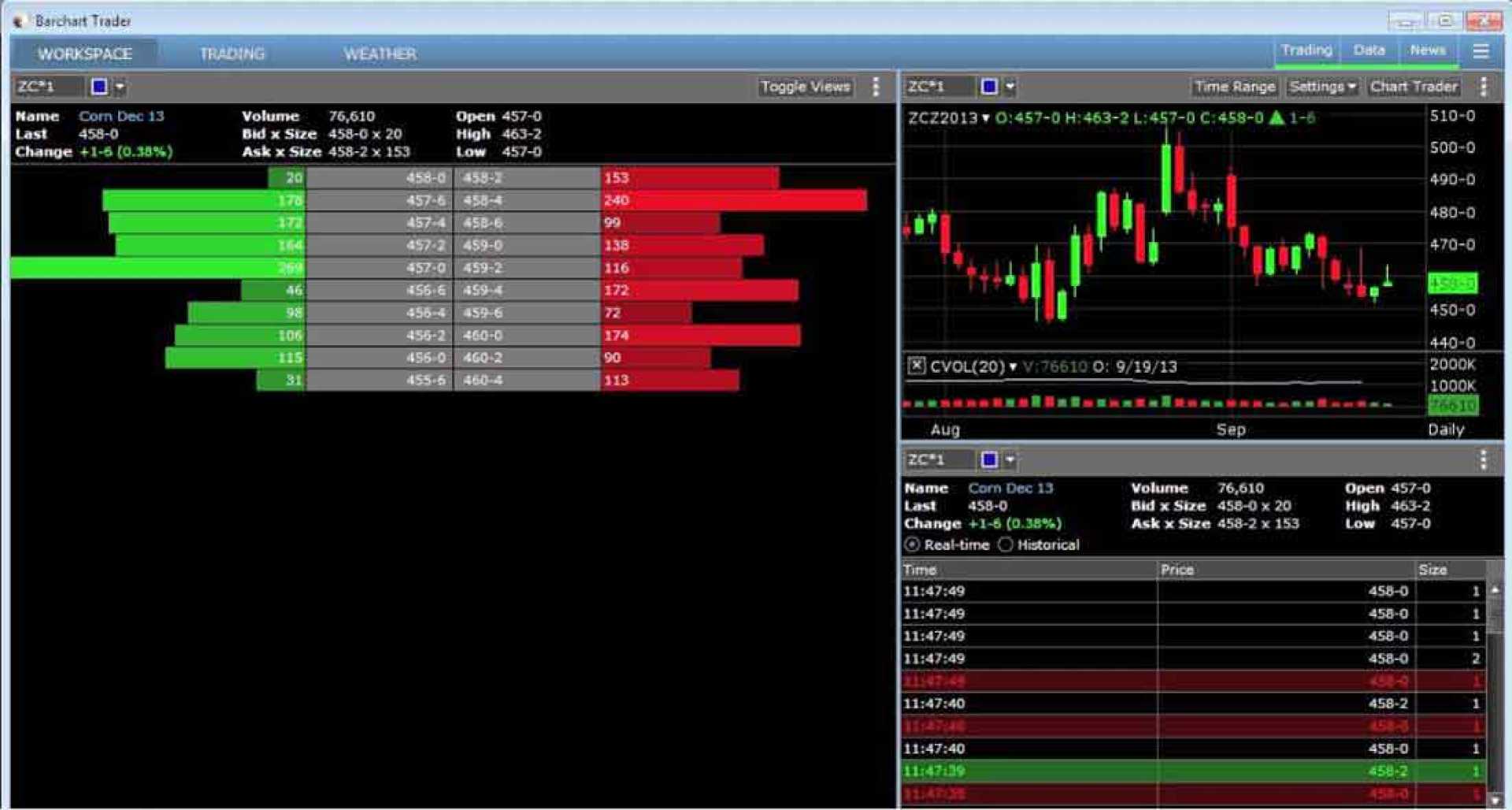
Task: Open the hamburger menu at top right
Action: pyautogui.click(x=1480, y=51)
